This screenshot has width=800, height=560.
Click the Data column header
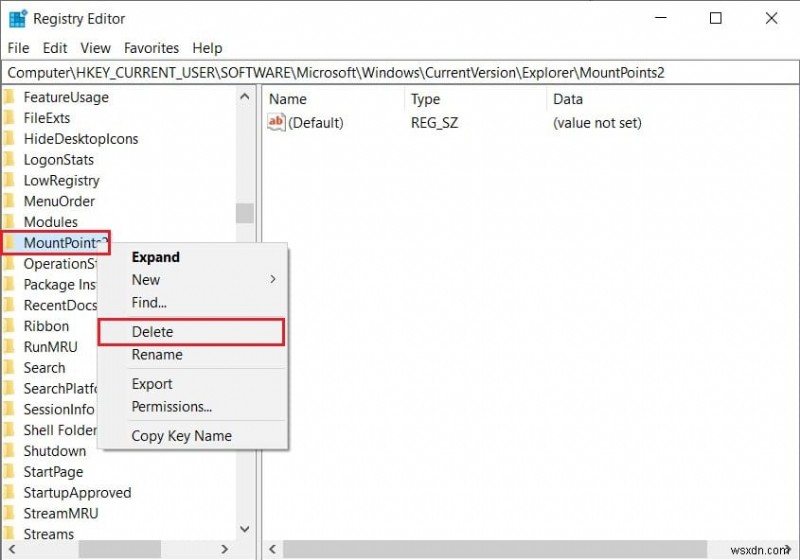click(568, 99)
